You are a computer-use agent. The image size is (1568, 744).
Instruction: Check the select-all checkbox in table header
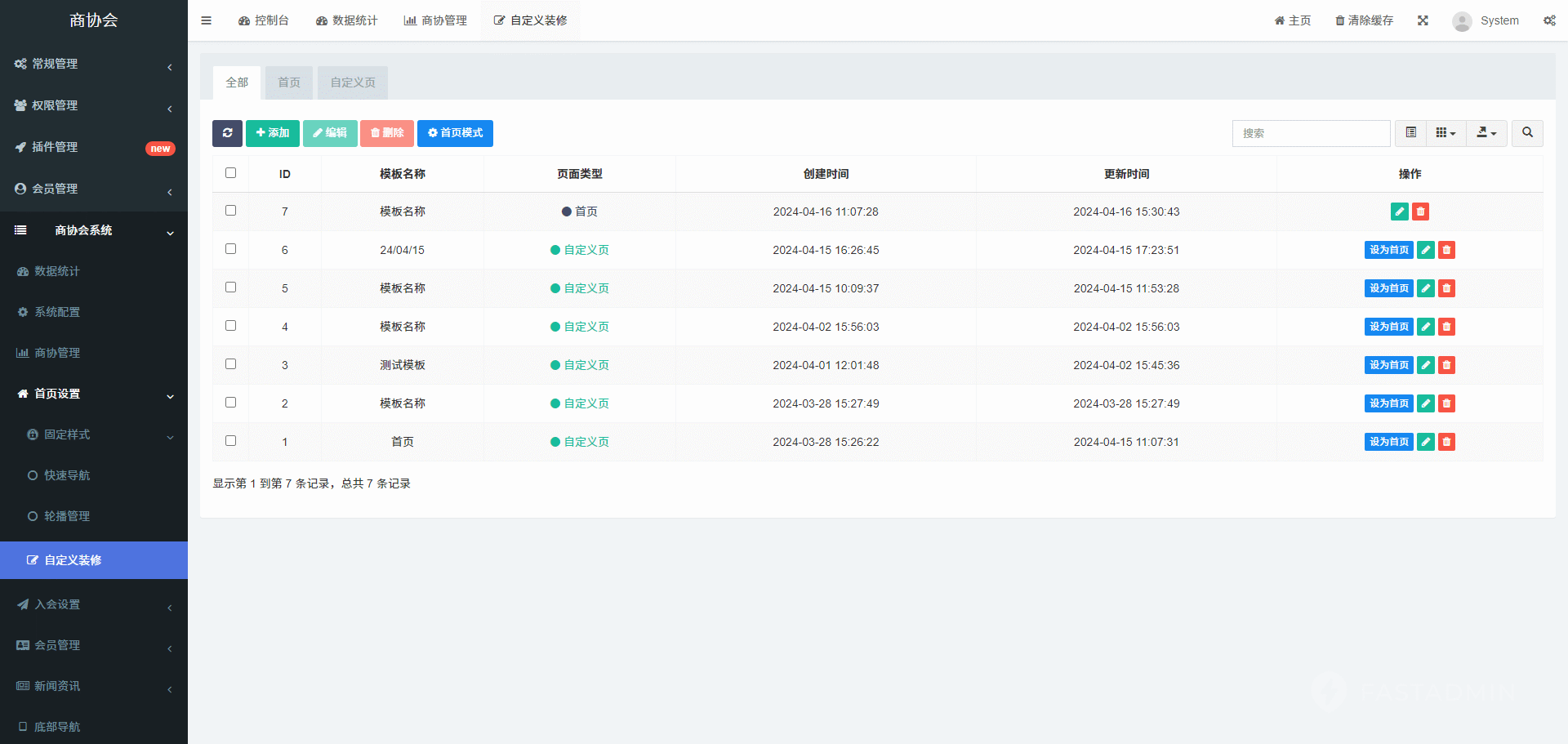click(x=231, y=173)
